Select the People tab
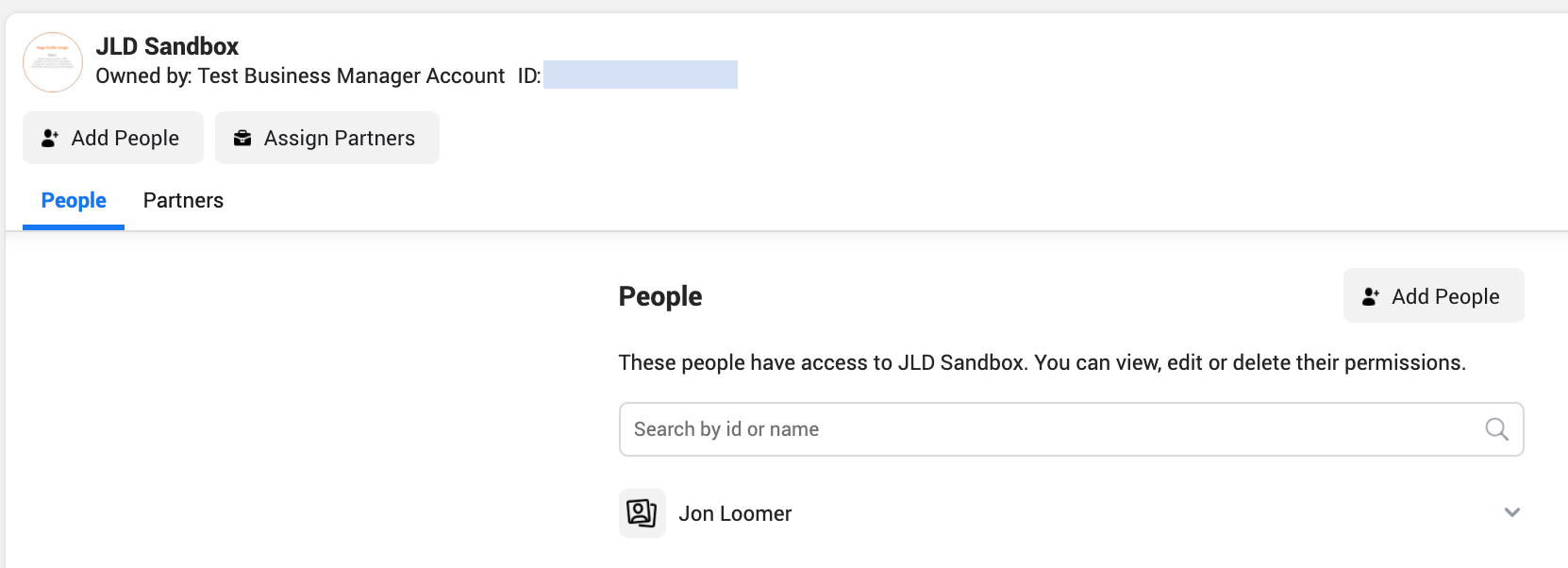 pos(74,200)
